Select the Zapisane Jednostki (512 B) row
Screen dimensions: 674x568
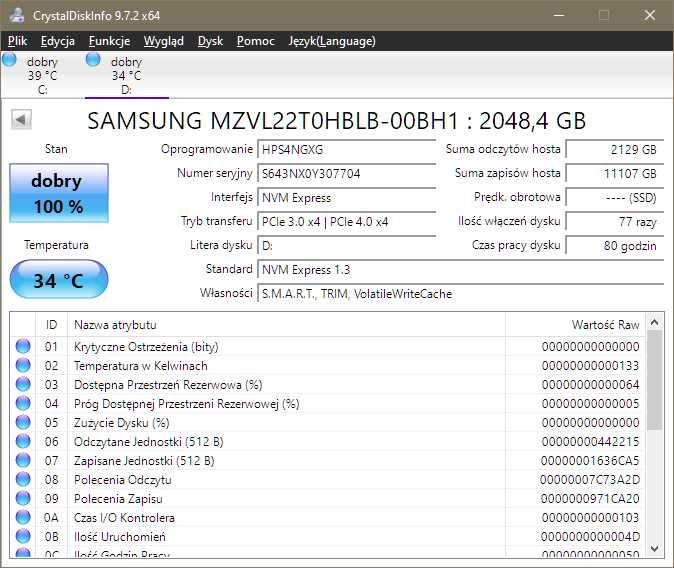coord(327,461)
